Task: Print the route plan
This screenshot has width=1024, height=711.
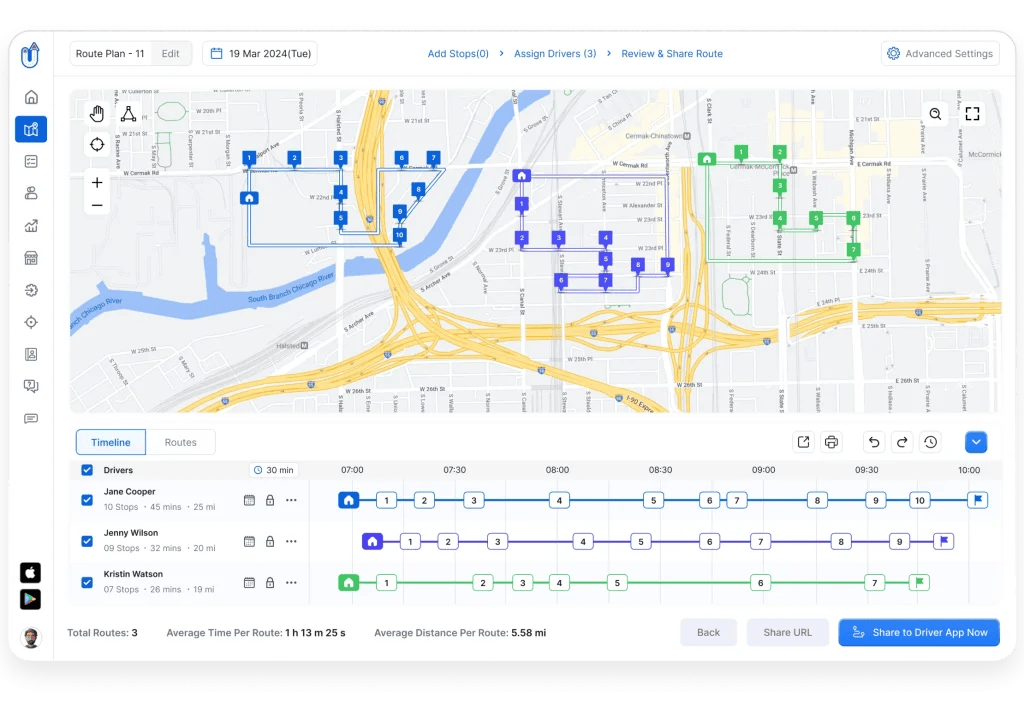Action: pos(831,442)
